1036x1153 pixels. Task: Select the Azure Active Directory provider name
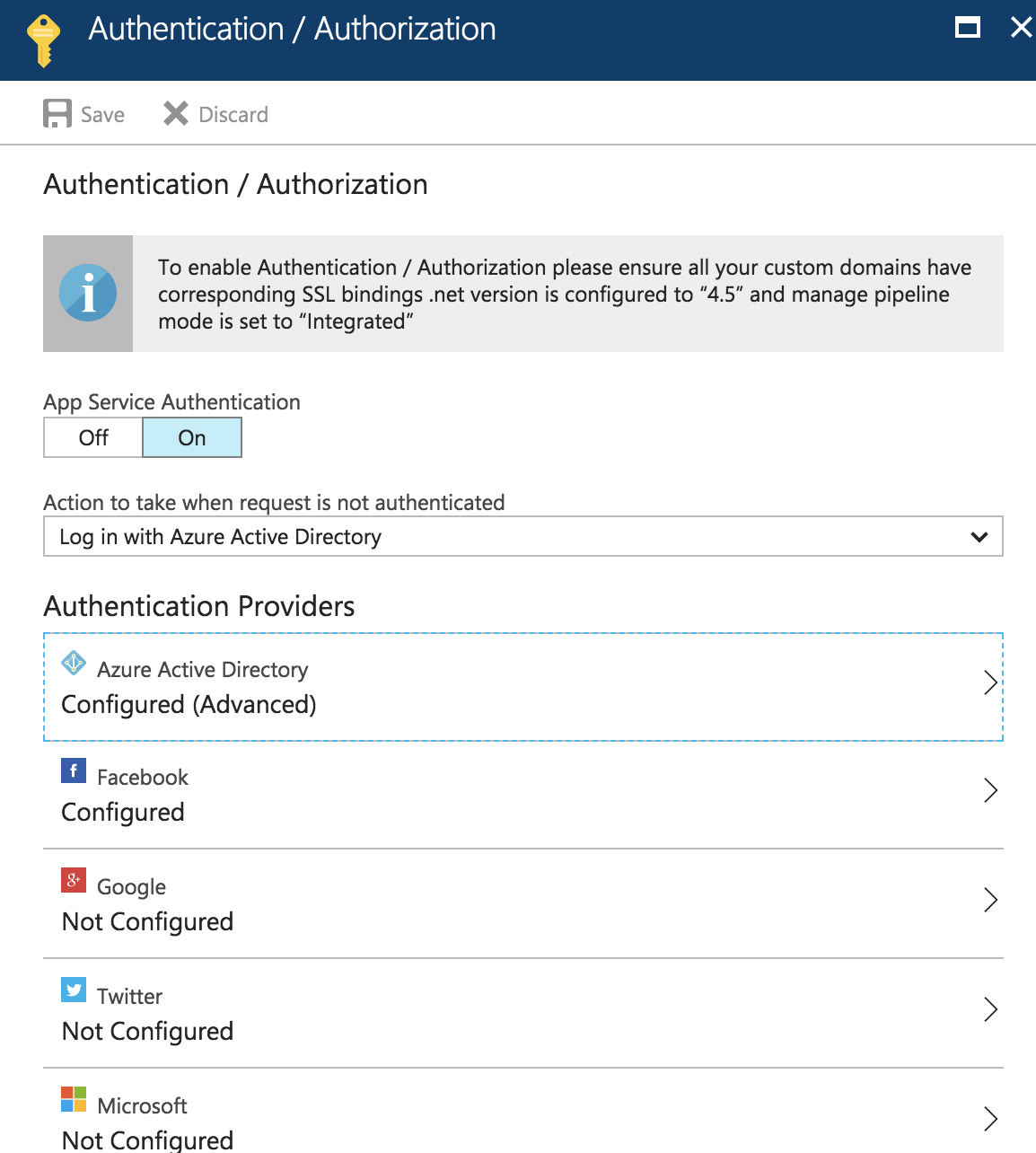click(x=203, y=670)
